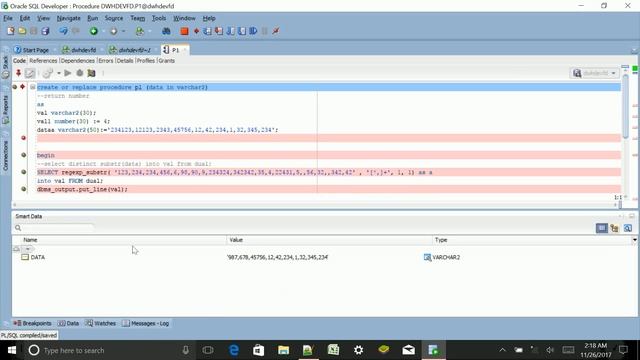Click the Step Over debug icon

coord(207,31)
